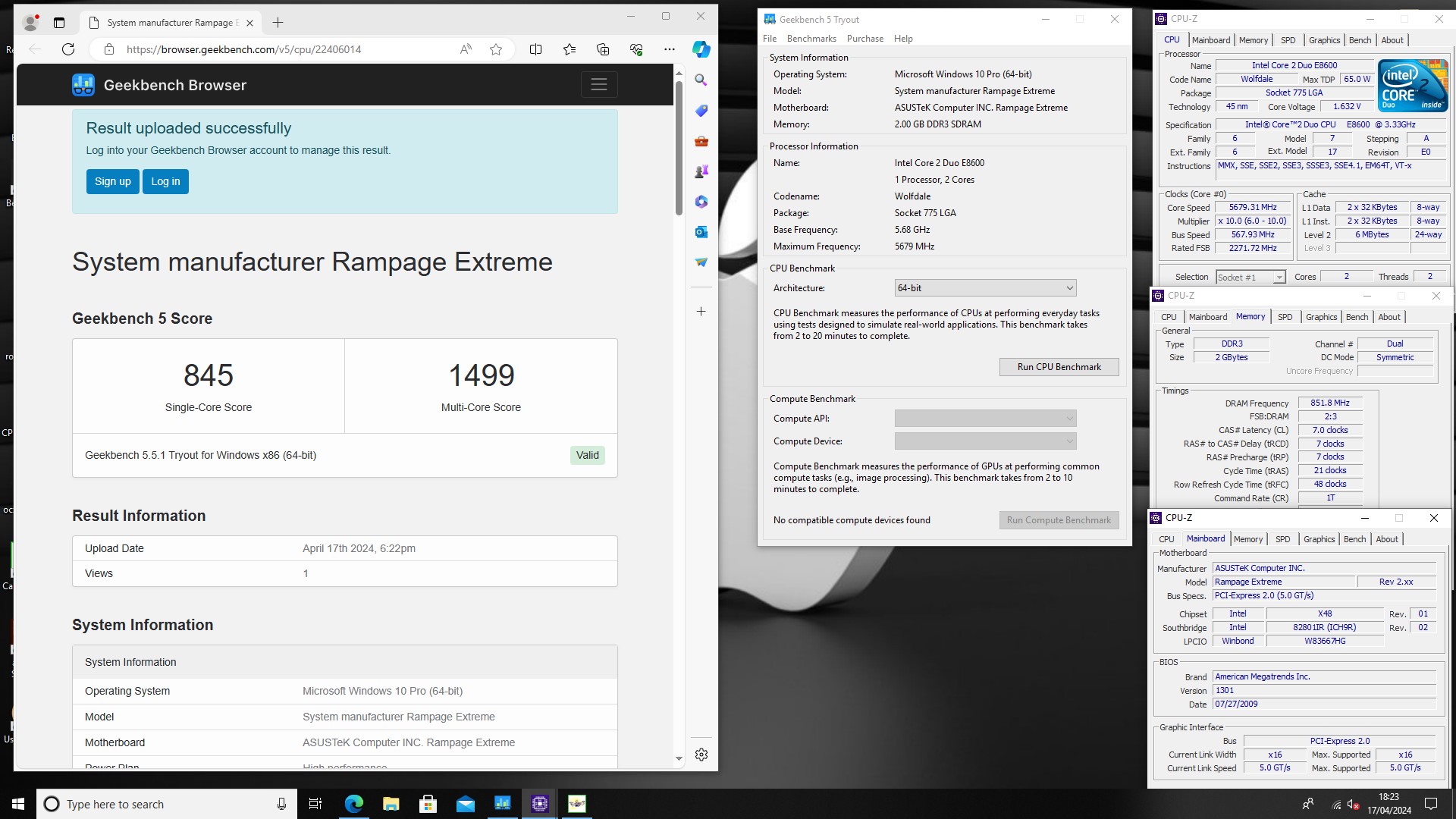Close the Geekbench browser tab
This screenshot has height=819, width=1456.
coord(249,23)
